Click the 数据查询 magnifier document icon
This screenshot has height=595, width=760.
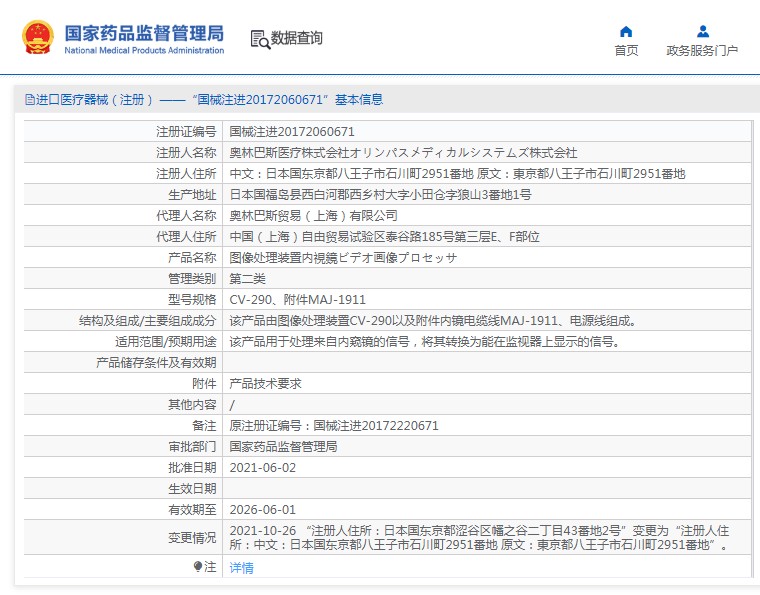pyautogui.click(x=260, y=39)
